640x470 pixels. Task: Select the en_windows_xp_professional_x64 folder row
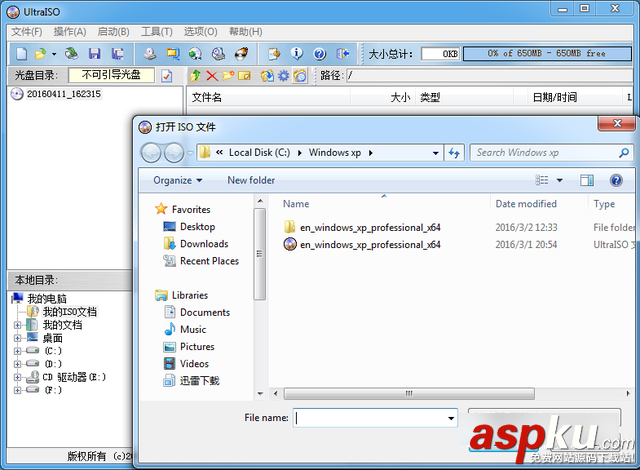tap(457, 227)
